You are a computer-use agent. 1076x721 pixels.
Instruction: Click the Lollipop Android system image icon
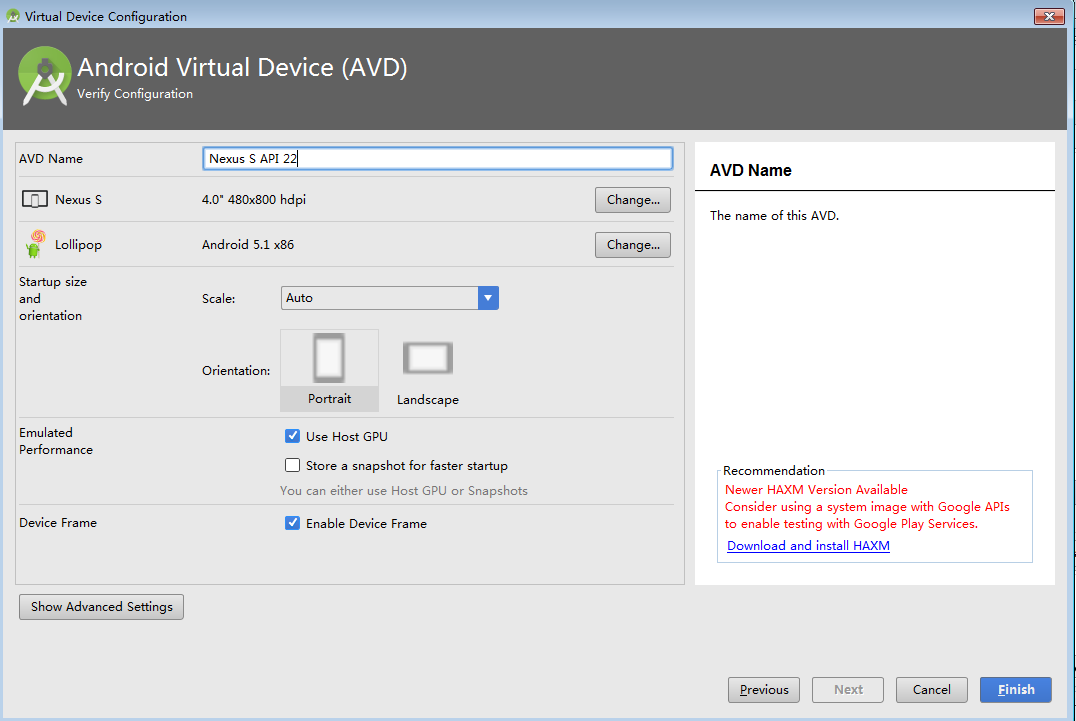(35, 244)
